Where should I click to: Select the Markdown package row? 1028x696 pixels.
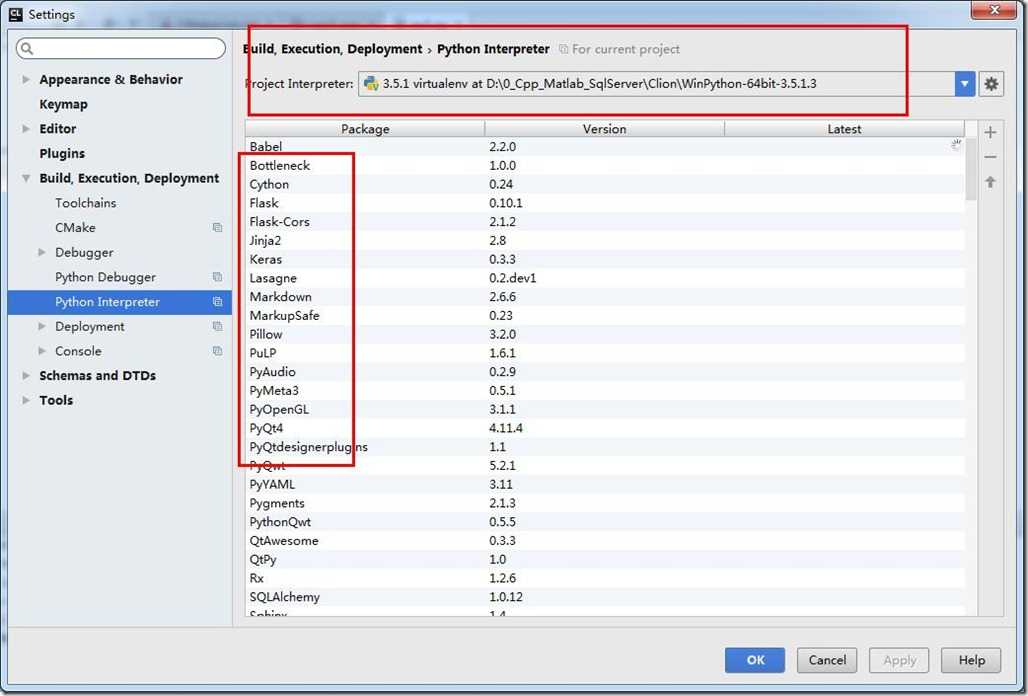[x=604, y=297]
